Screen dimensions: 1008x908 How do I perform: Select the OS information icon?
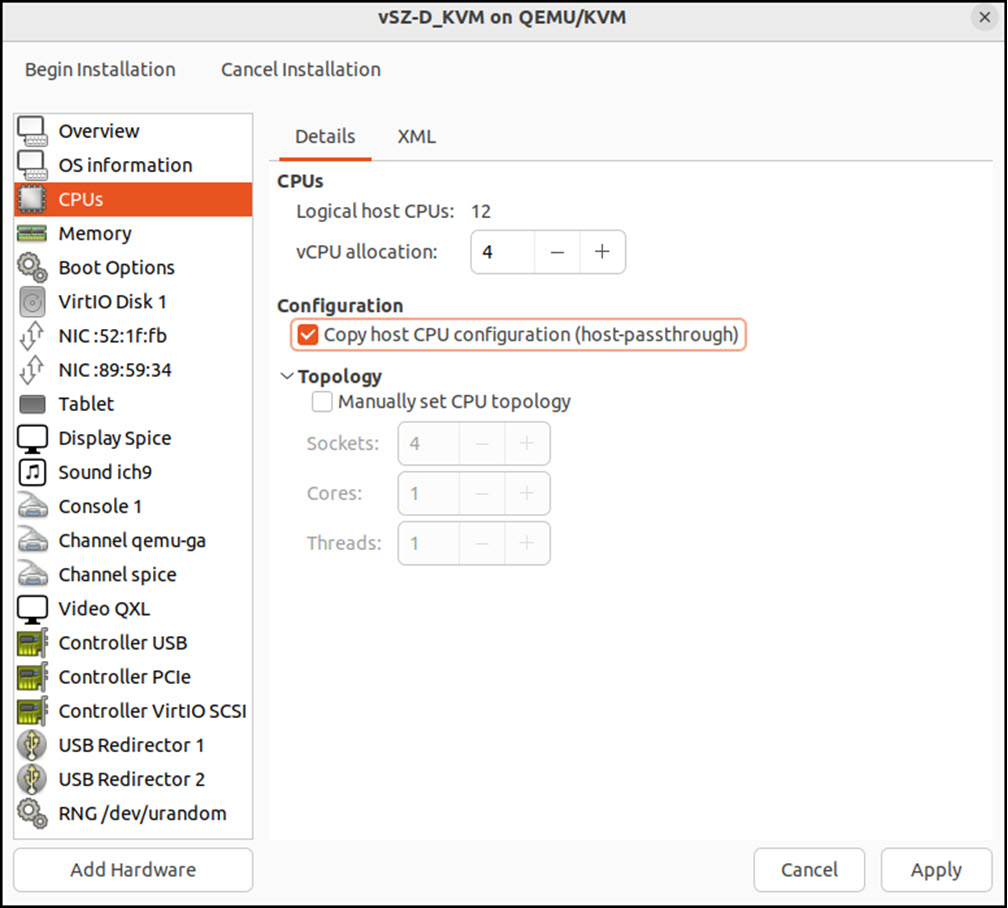(x=32, y=165)
